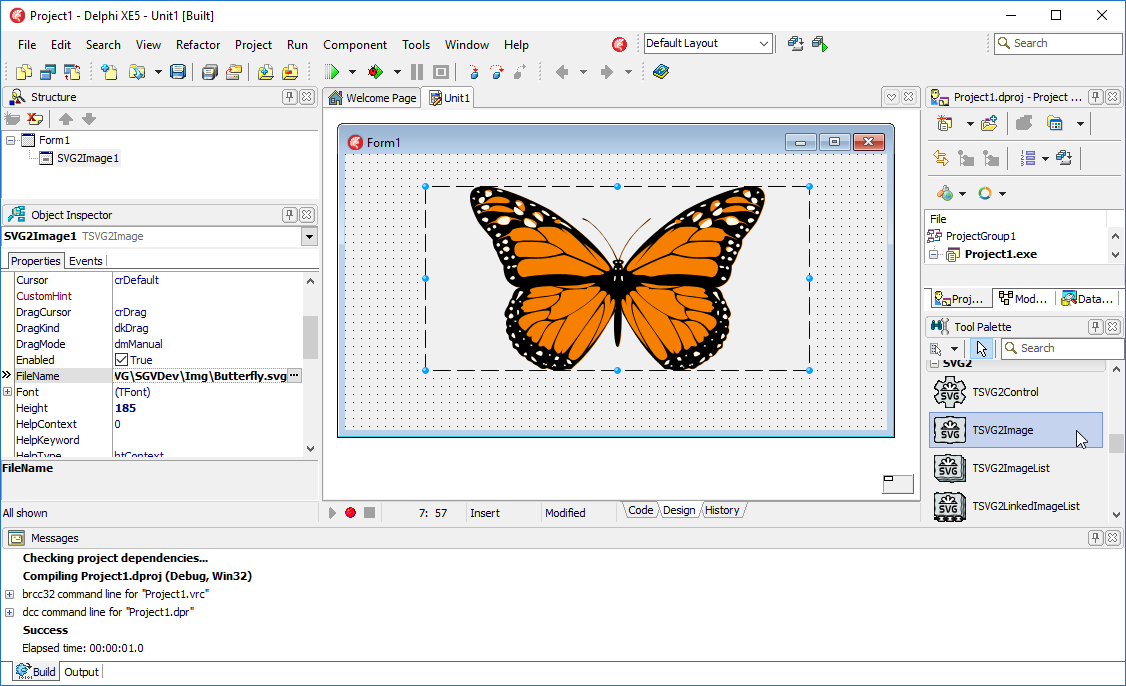1126x686 pixels.
Task: Switch to the Code view tab
Action: (x=640, y=511)
